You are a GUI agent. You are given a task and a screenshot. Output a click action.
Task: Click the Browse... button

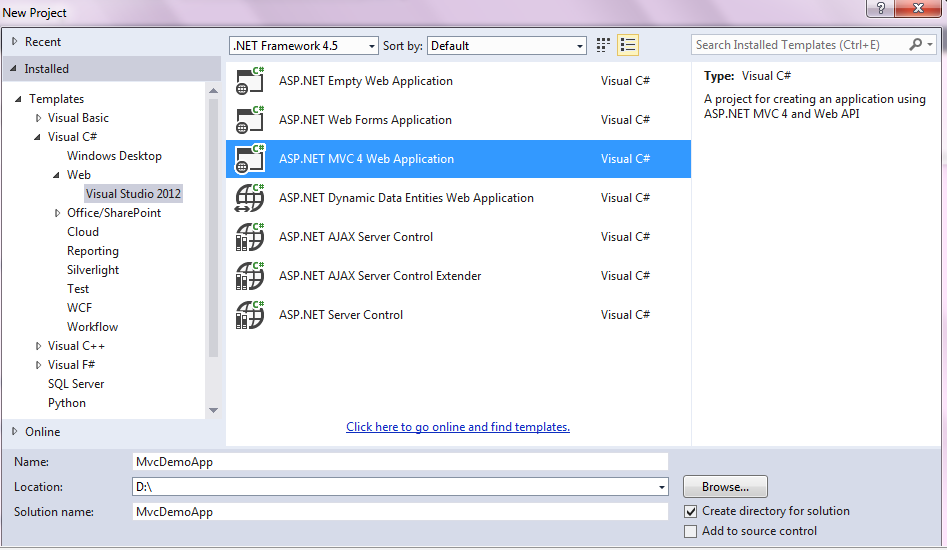(x=725, y=487)
